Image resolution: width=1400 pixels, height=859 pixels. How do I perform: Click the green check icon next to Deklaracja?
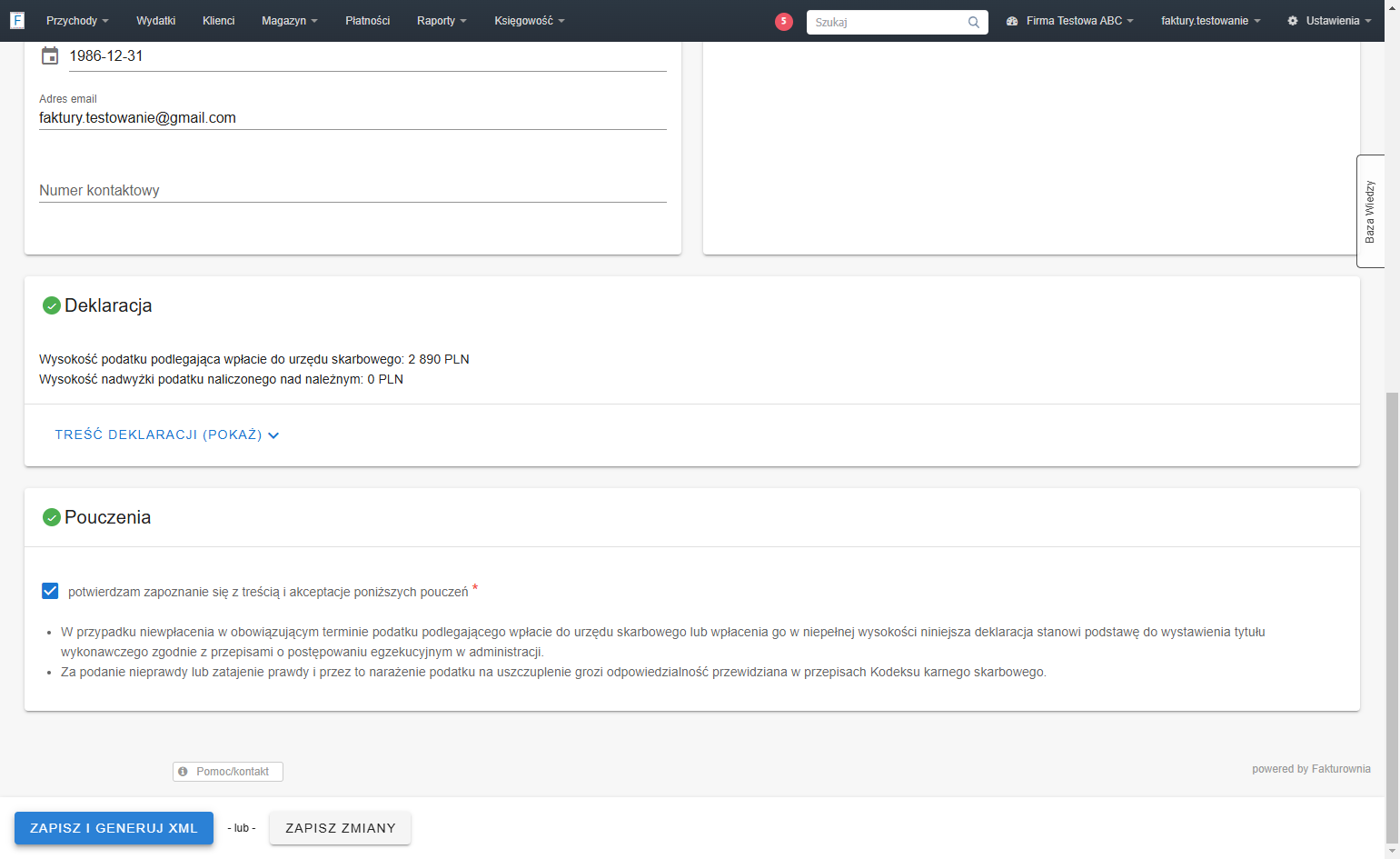(x=52, y=305)
